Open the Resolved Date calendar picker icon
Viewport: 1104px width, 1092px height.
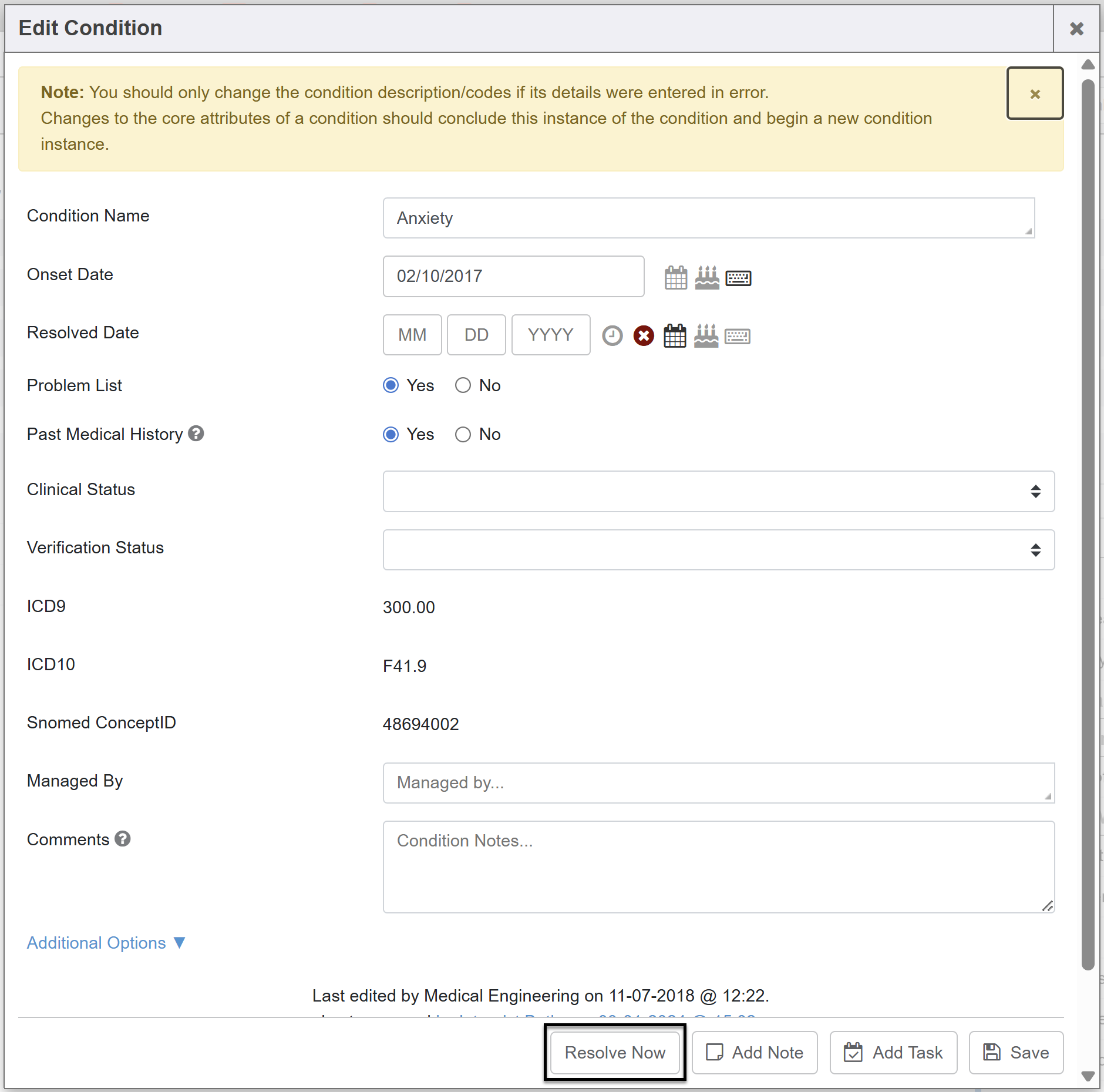[675, 335]
